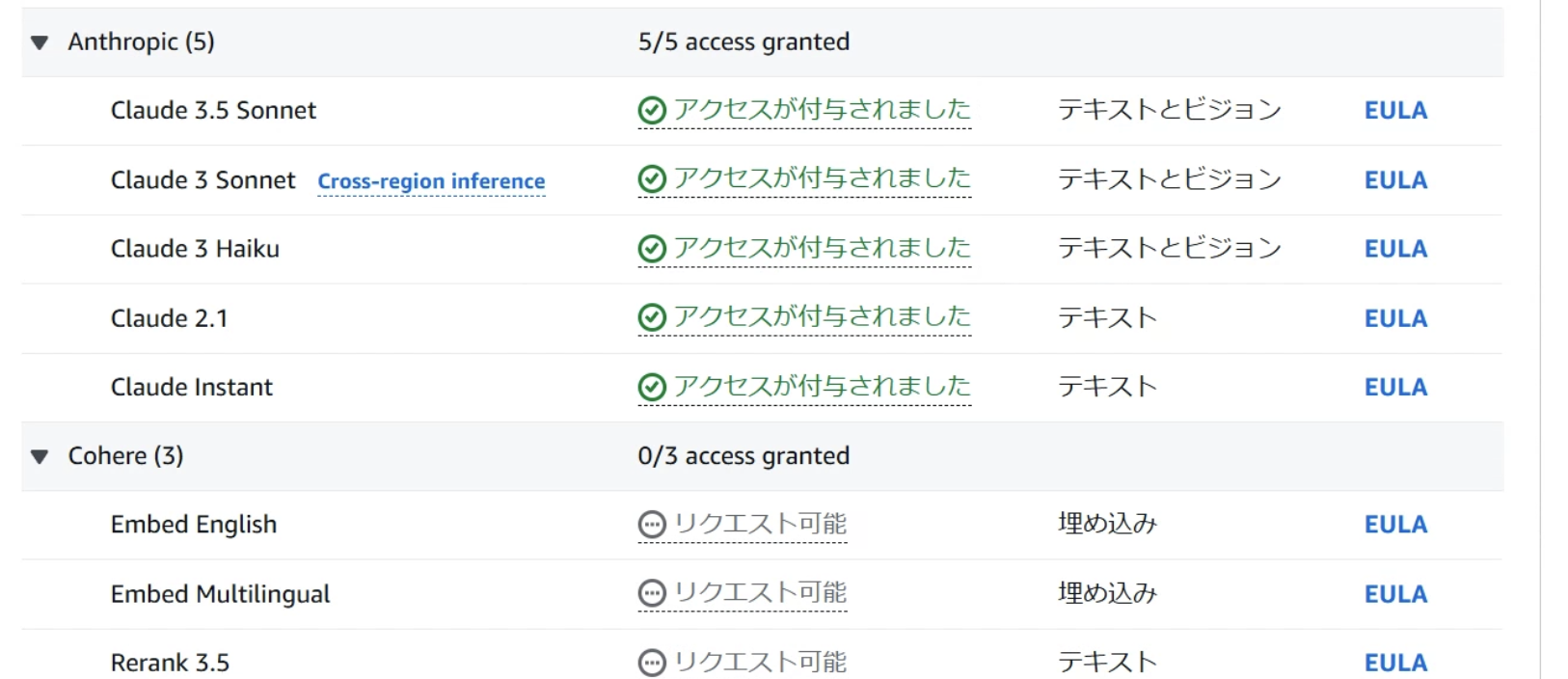Viewport: 1568px width, 679px height.
Task: Click テキスト modality for Claude 2.1
Action: coord(1107,317)
